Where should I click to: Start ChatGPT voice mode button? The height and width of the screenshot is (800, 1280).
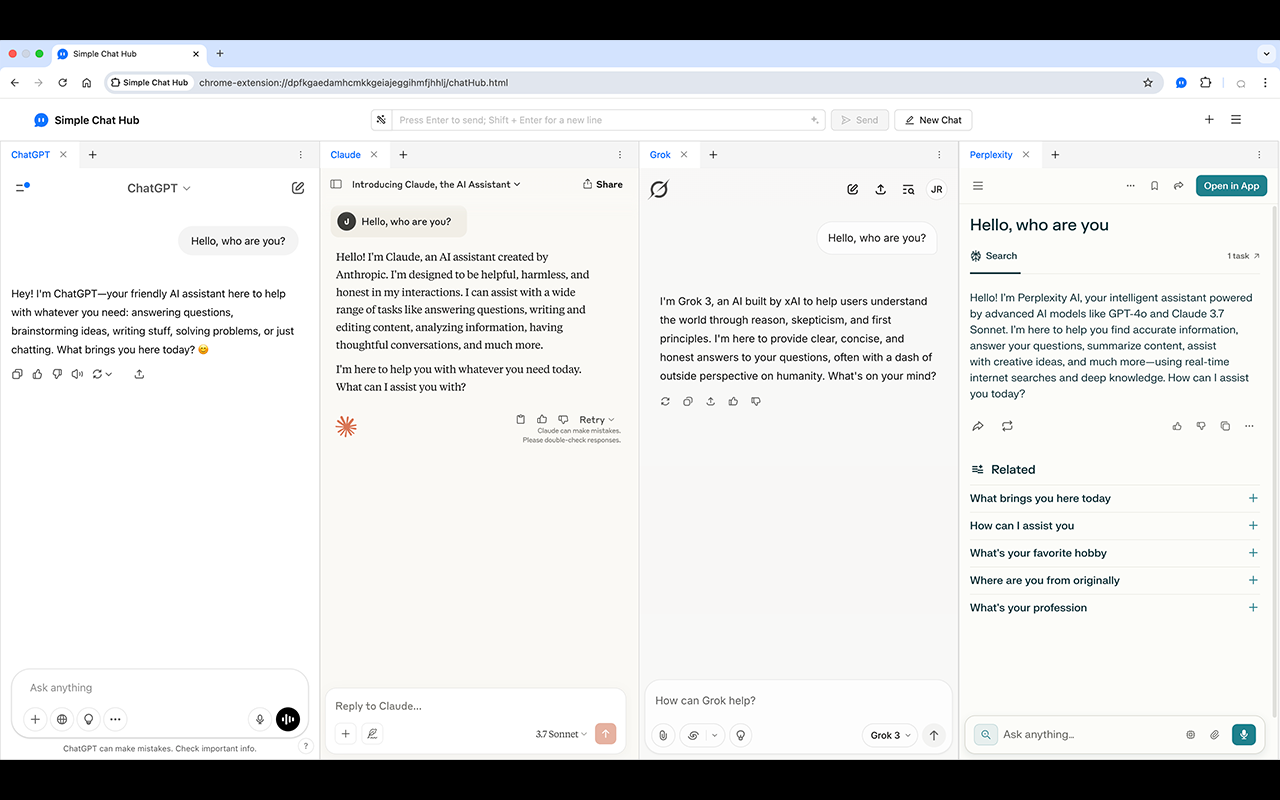pos(287,719)
